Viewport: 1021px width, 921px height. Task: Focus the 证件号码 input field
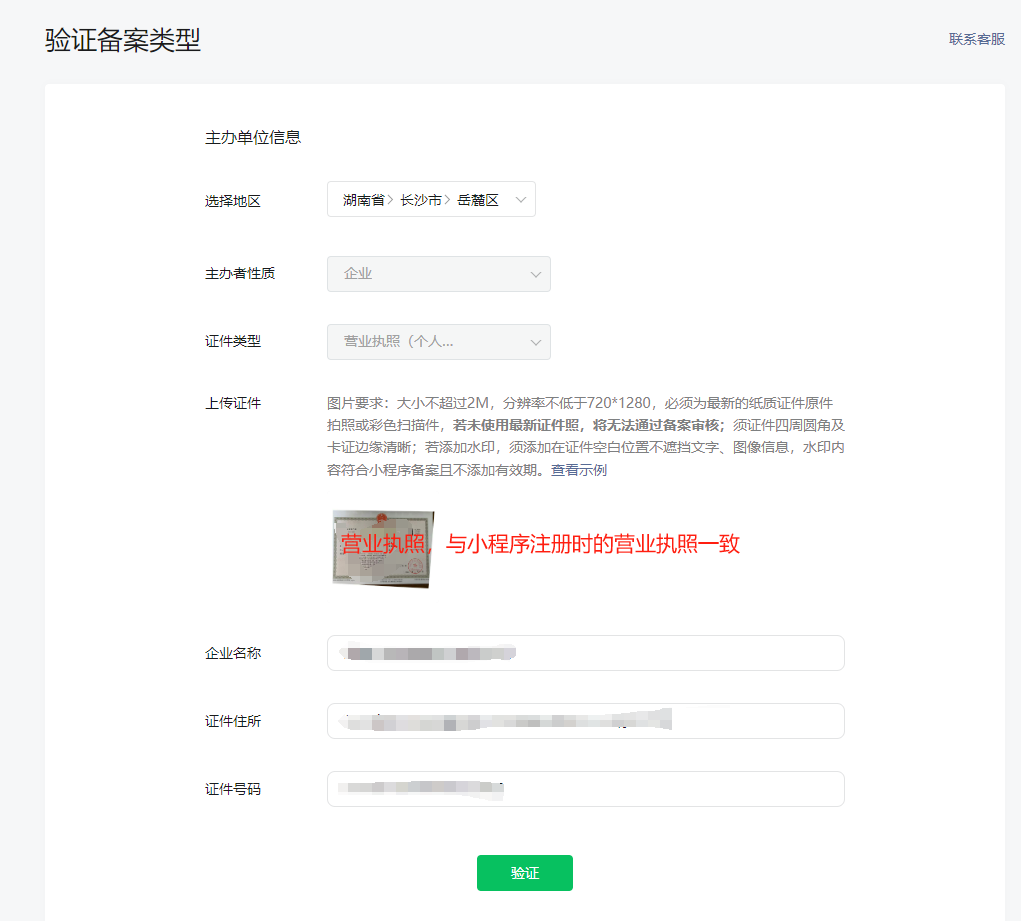pyautogui.click(x=585, y=789)
